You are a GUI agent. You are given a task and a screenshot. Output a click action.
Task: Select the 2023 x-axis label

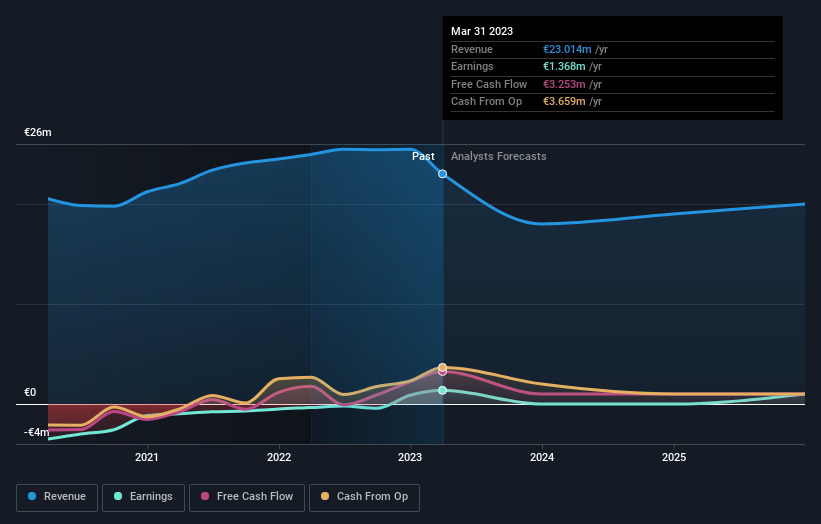(410, 457)
